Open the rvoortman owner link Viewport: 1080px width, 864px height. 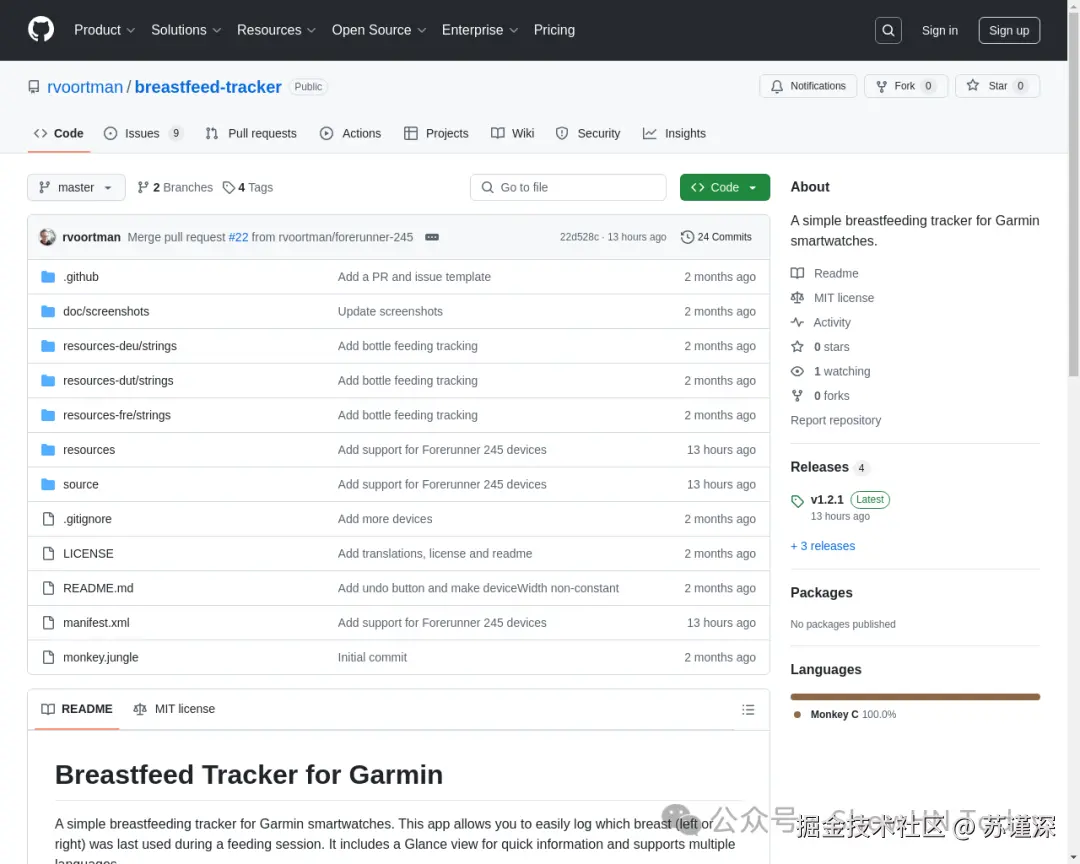click(x=85, y=87)
